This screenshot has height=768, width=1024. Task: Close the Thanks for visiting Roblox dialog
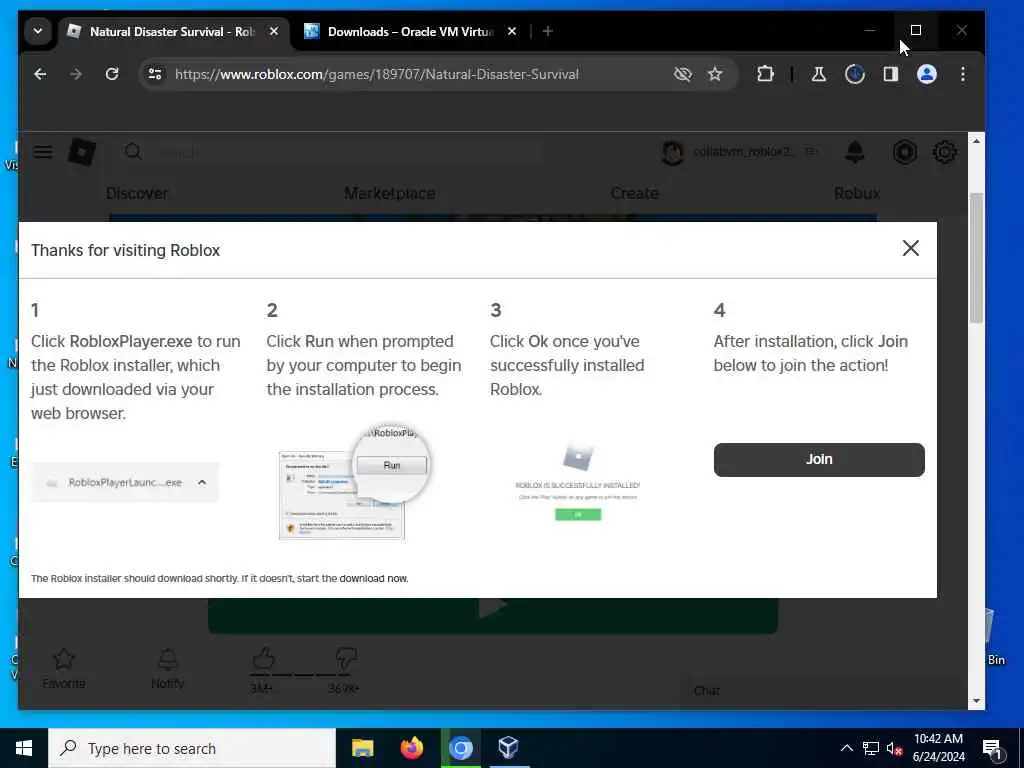(910, 248)
